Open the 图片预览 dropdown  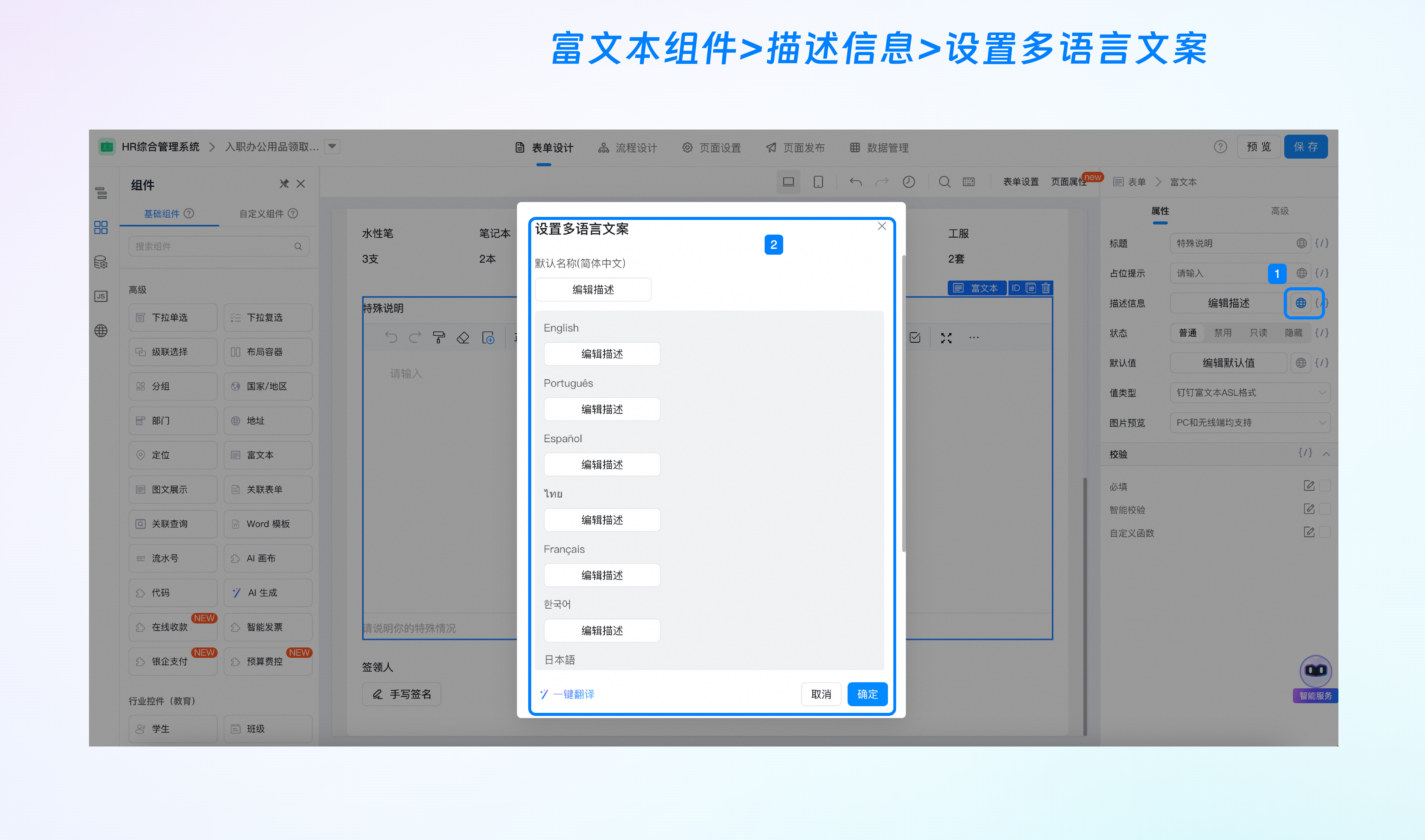pos(1250,423)
